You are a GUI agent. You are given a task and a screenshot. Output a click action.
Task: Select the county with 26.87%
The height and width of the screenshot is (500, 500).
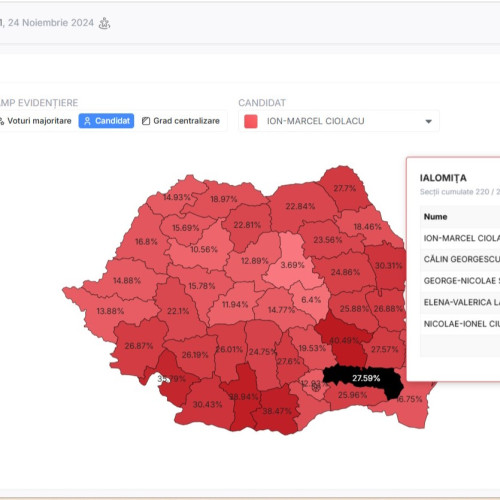tap(139, 346)
